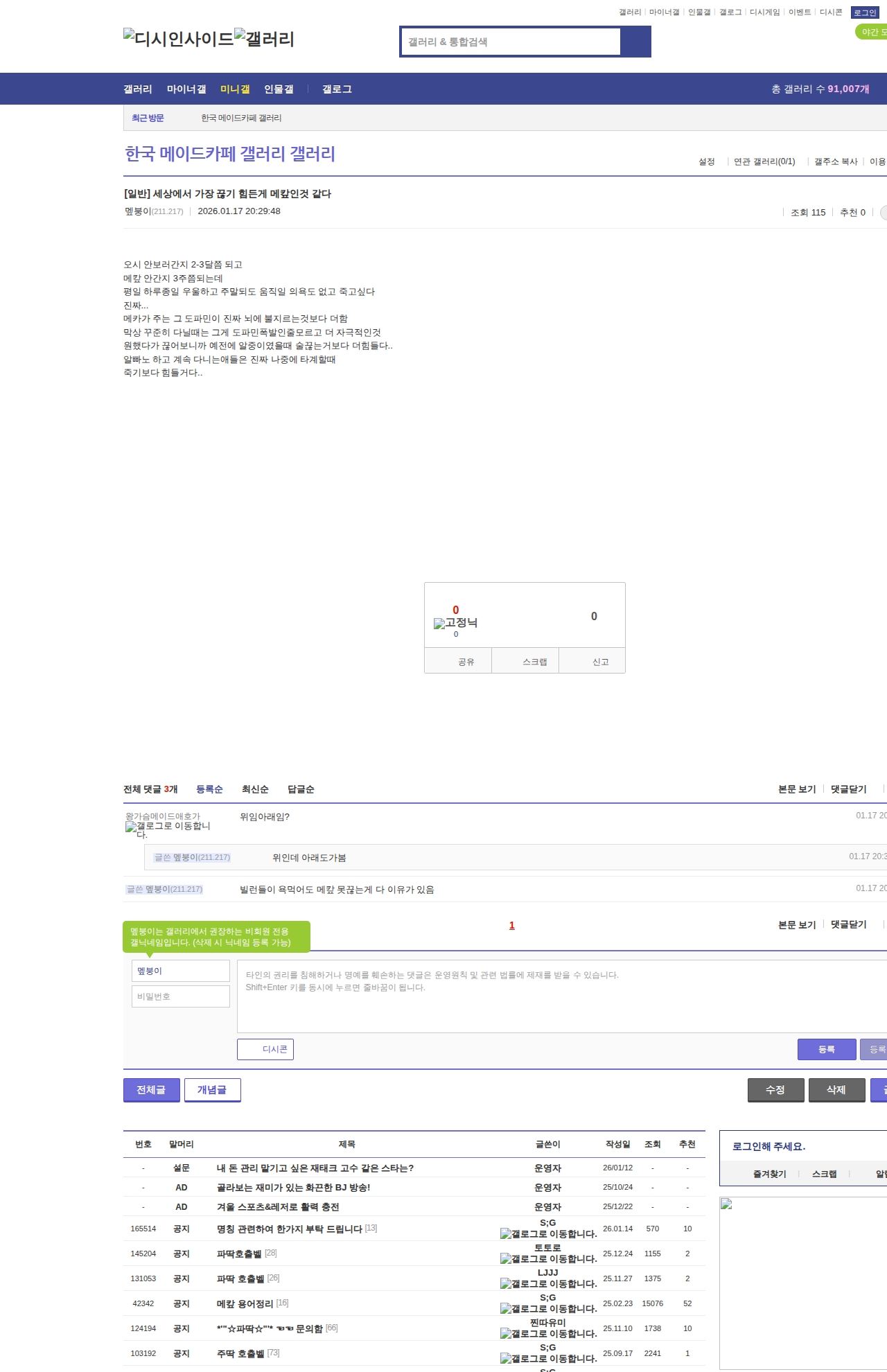
Task: Switch to the 개념글 tab
Action: click(x=212, y=1090)
